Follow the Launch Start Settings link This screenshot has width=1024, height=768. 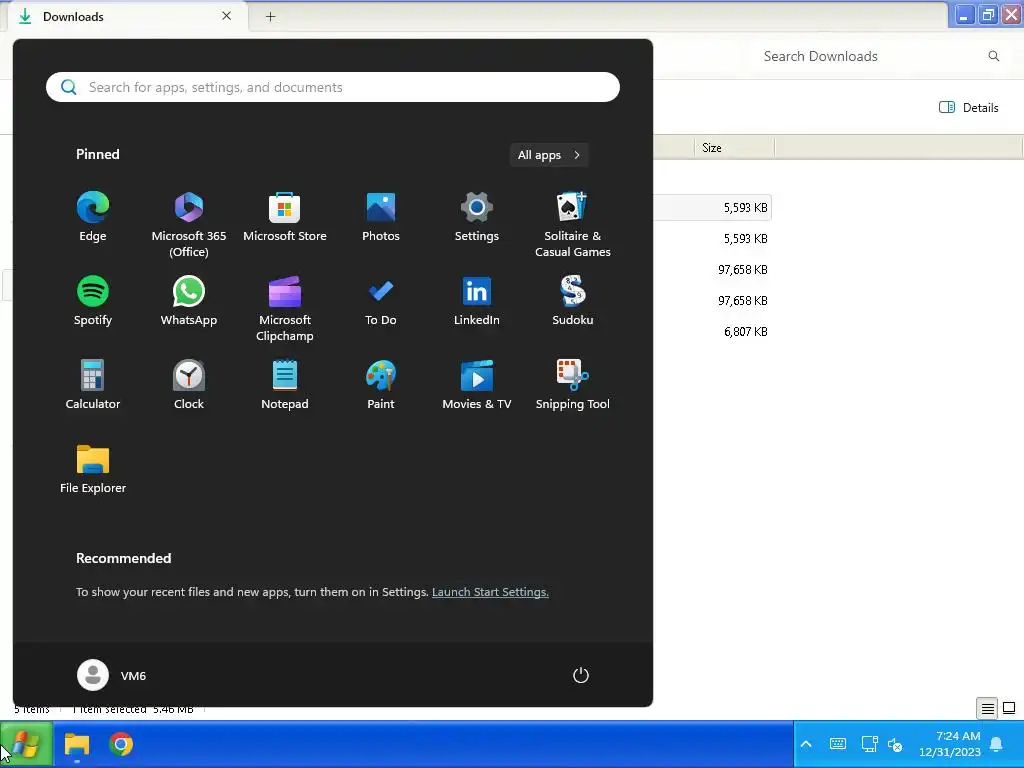(x=490, y=592)
